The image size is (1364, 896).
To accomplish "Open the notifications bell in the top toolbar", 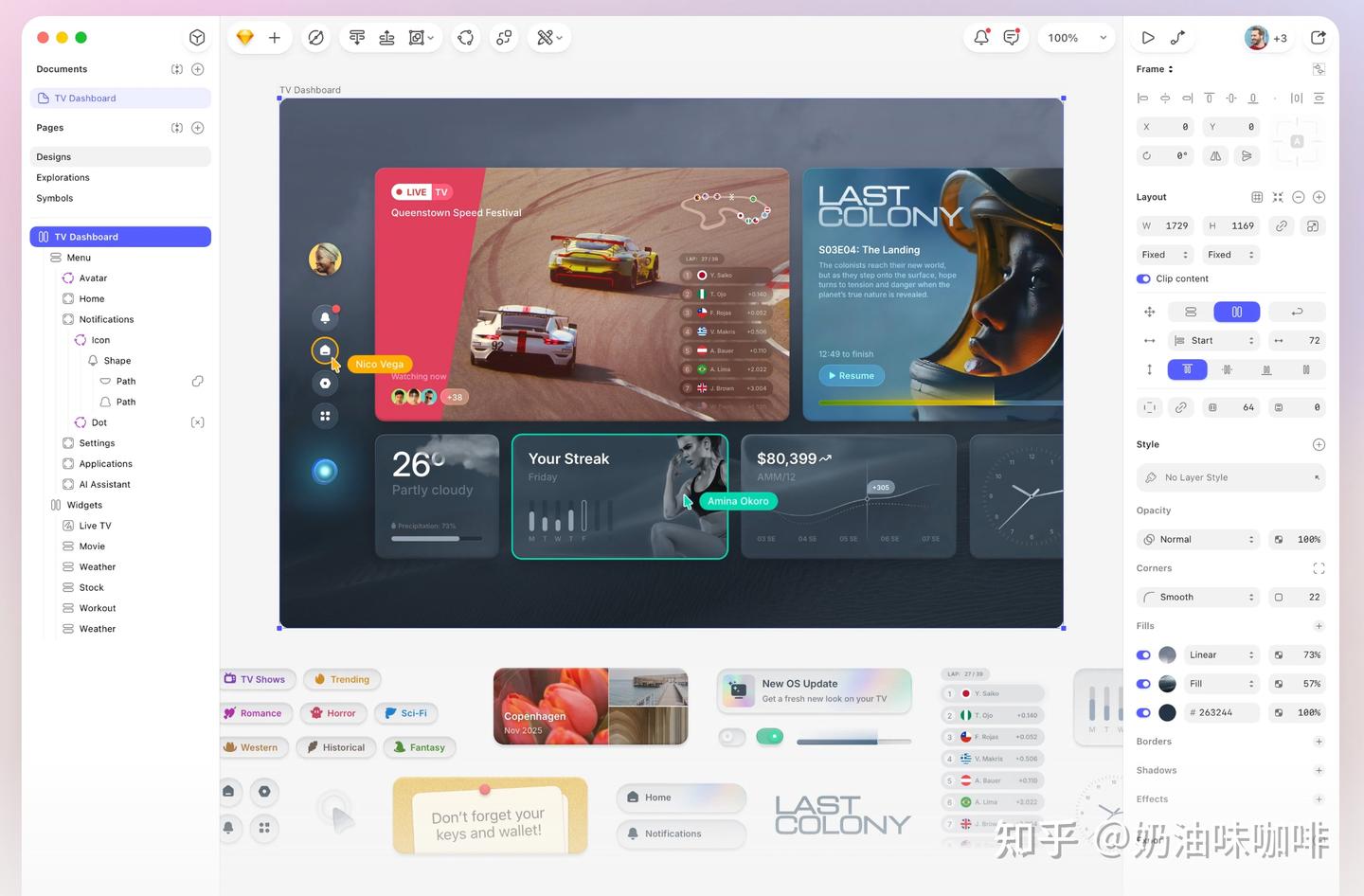I will tap(981, 38).
